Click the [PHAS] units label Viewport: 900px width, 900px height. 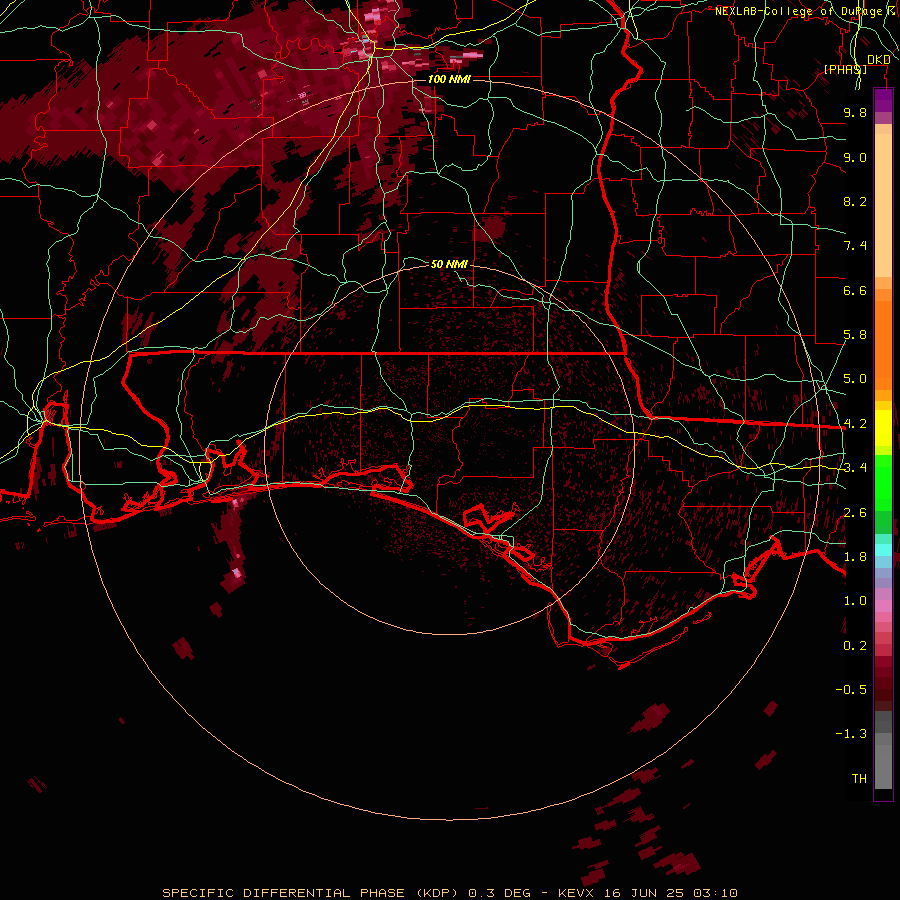click(845, 69)
